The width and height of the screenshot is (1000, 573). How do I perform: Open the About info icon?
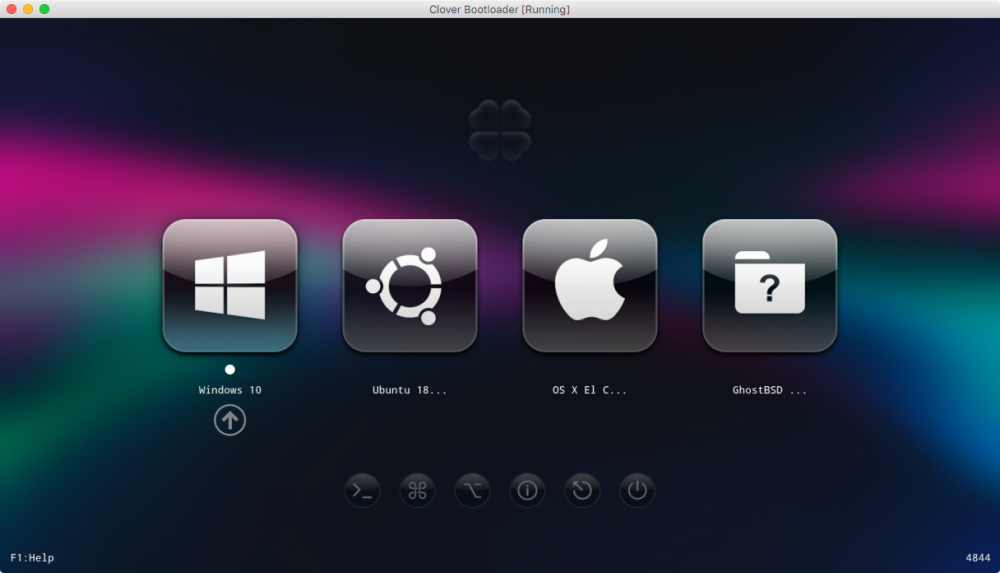click(527, 490)
